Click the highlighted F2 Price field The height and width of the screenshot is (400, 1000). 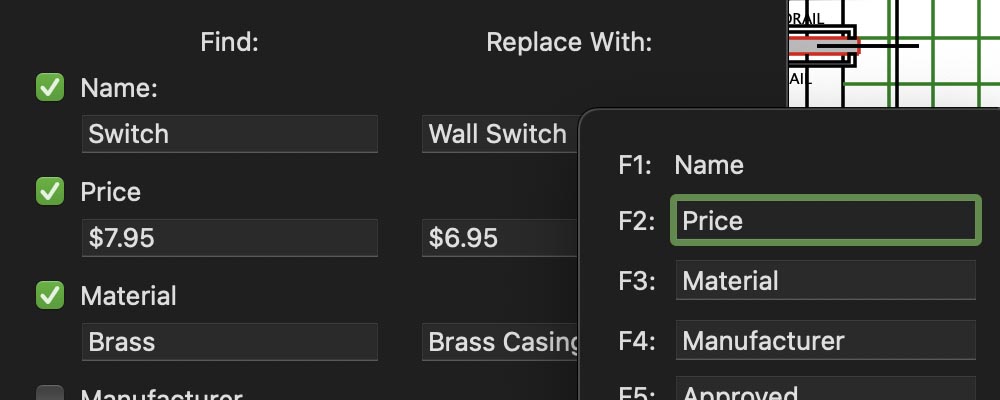point(825,221)
